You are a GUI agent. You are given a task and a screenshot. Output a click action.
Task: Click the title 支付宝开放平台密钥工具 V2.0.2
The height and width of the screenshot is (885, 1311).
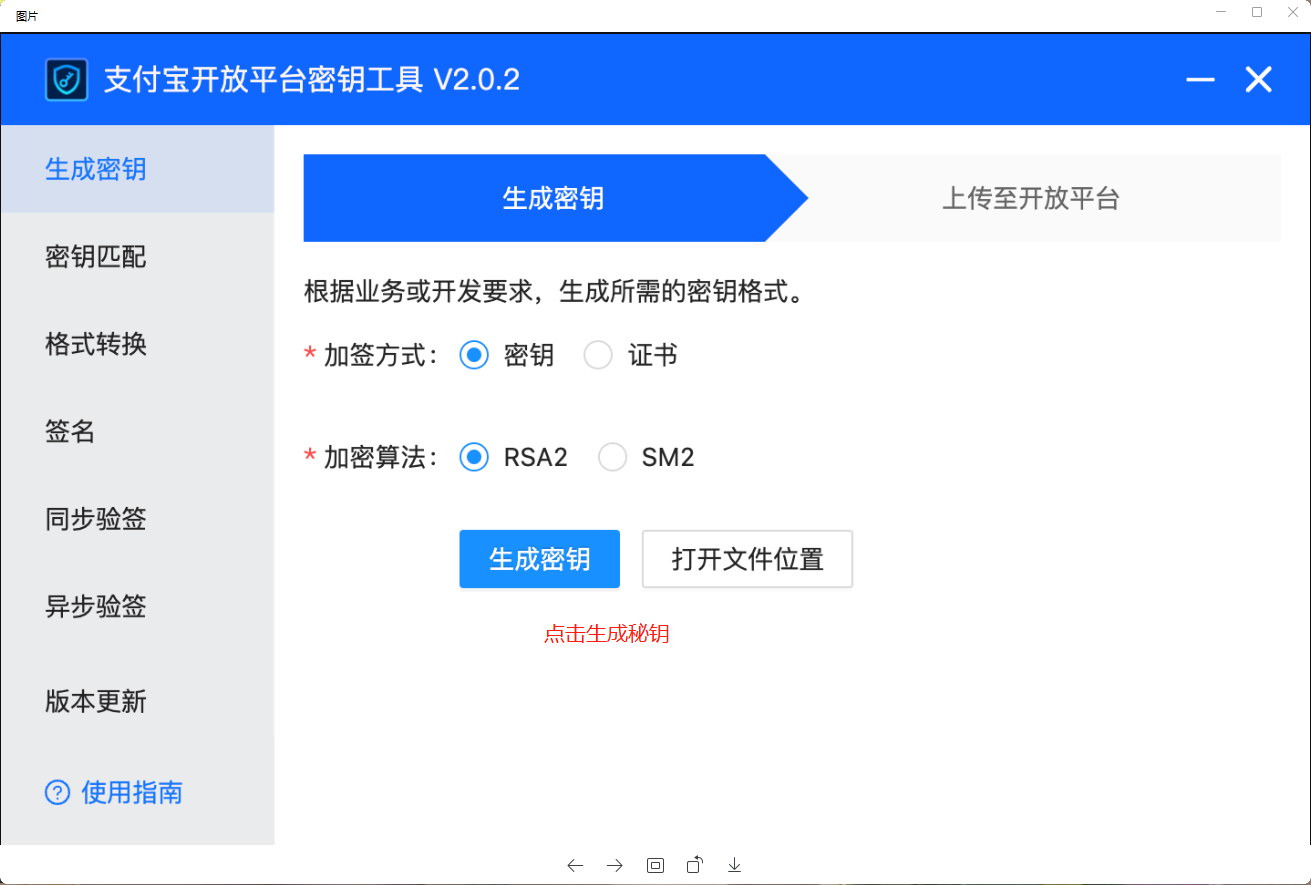312,80
